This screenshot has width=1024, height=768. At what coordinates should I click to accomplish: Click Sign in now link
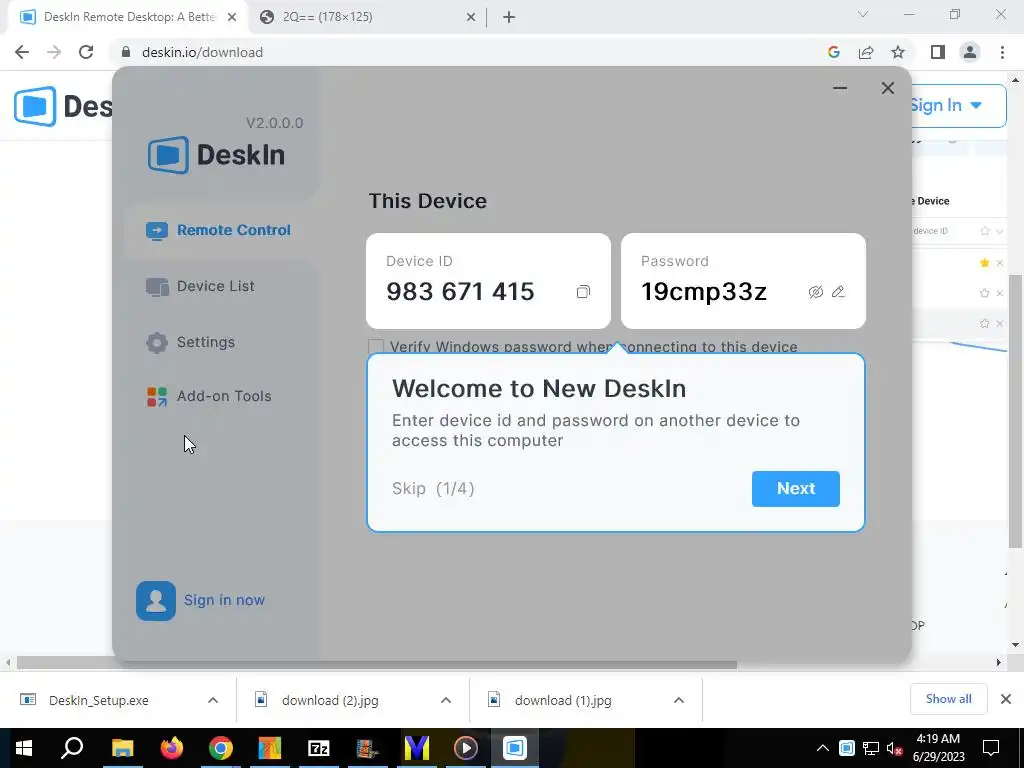tap(224, 600)
